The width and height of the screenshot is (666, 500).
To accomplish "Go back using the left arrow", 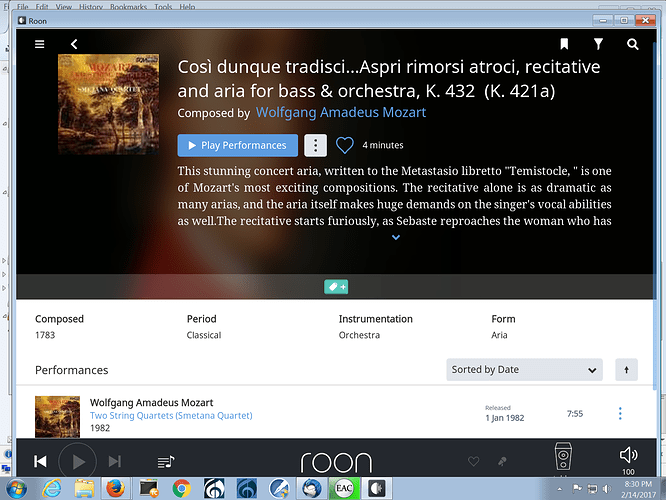I will click(74, 44).
